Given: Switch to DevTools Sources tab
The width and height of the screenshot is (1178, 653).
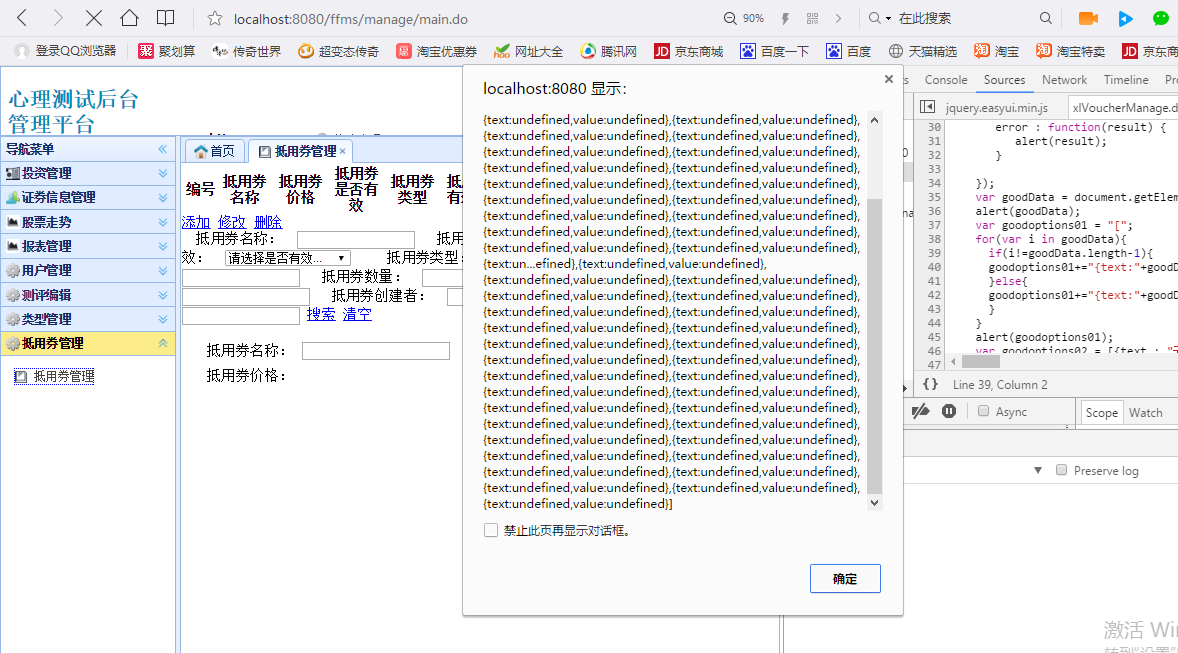Looking at the screenshot, I should [1004, 80].
